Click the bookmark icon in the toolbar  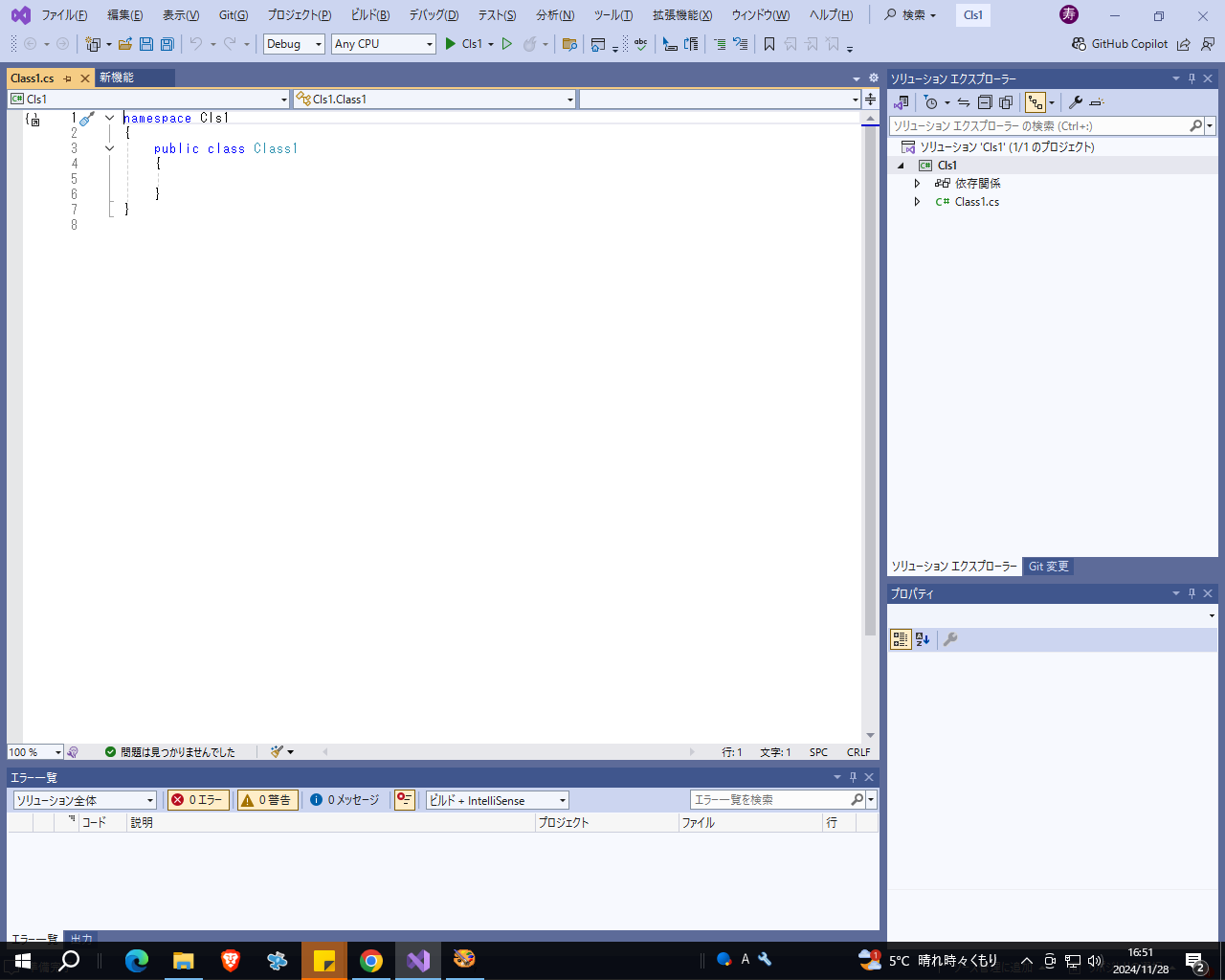point(768,44)
